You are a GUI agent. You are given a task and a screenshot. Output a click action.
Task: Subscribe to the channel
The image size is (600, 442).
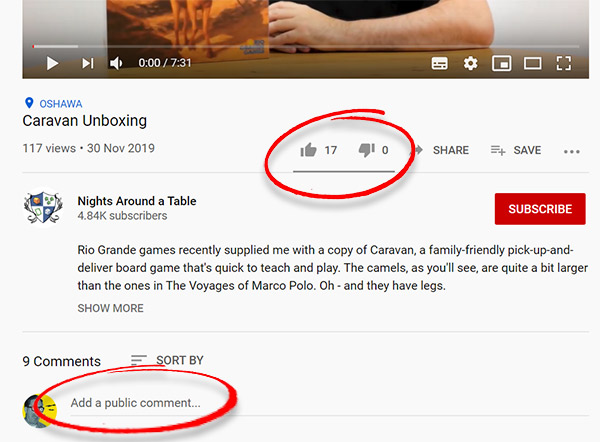point(540,209)
